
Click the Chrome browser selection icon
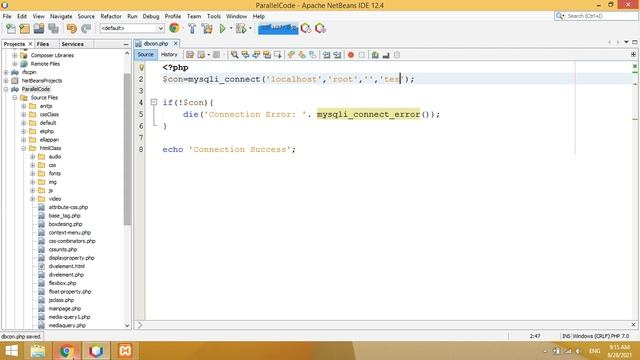click(174, 28)
